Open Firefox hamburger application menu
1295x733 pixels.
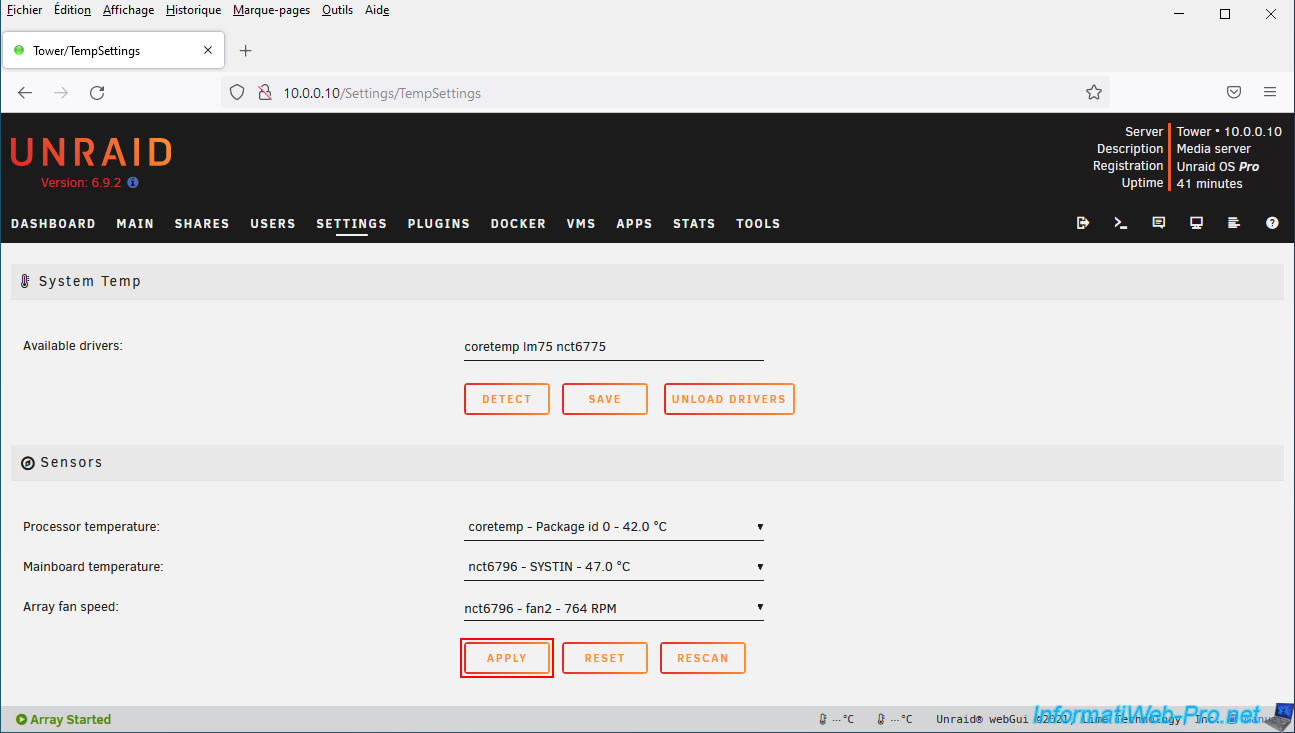[x=1270, y=92]
